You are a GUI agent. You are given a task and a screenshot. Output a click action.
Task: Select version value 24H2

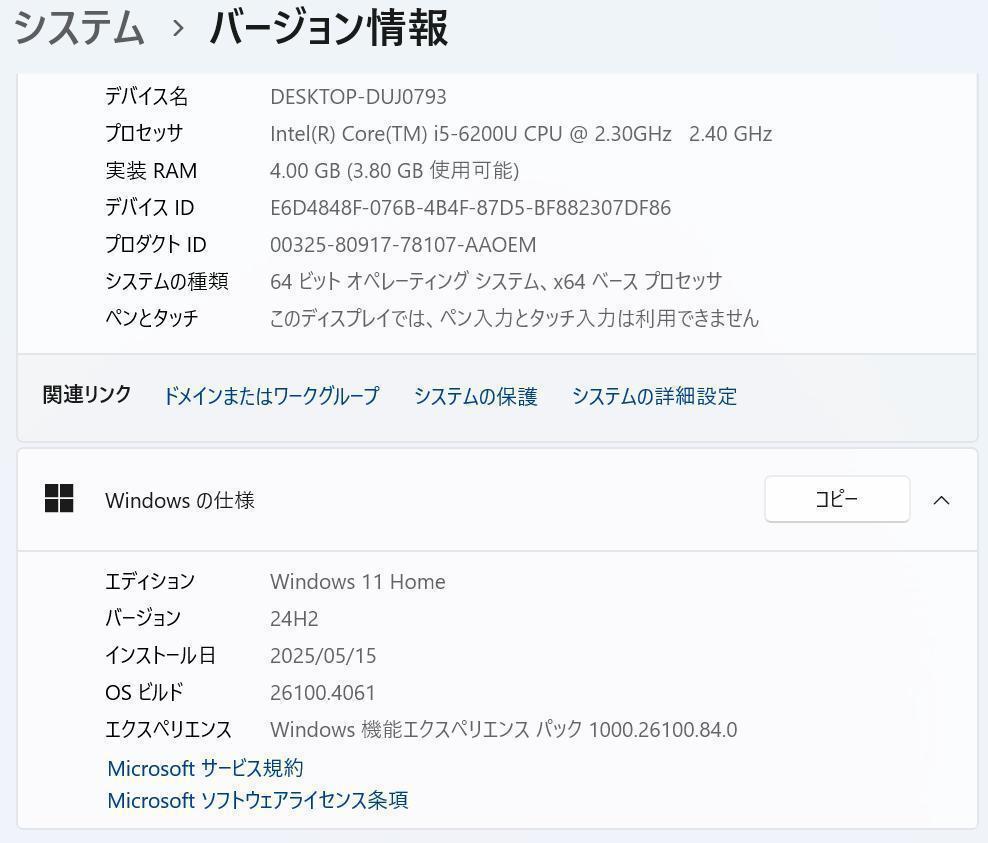click(294, 619)
